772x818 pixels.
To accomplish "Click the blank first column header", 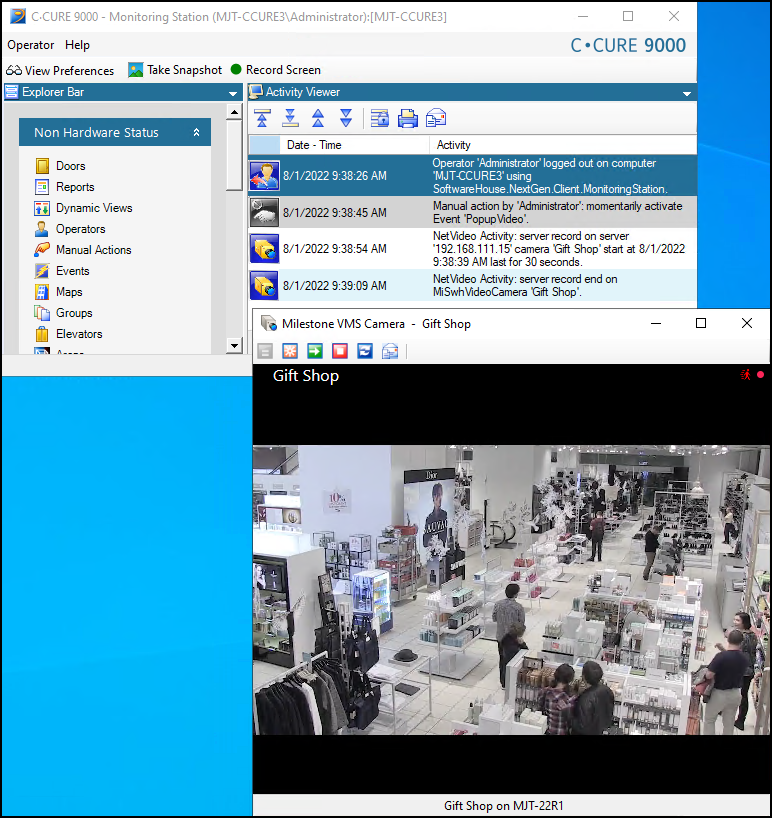I will pyautogui.click(x=264, y=145).
